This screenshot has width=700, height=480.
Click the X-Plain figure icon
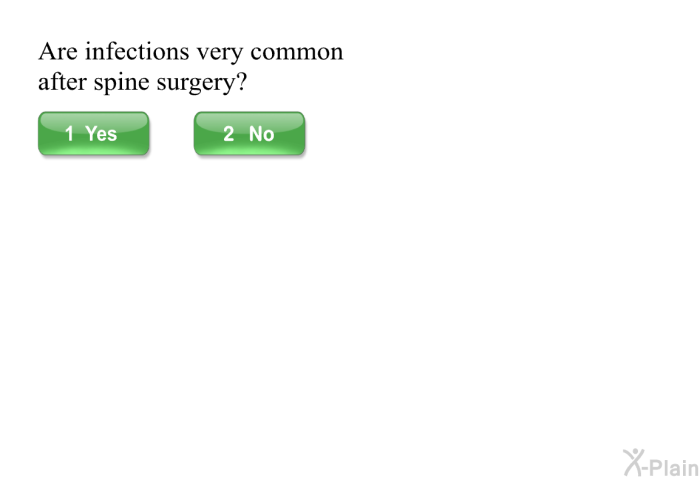click(633, 461)
